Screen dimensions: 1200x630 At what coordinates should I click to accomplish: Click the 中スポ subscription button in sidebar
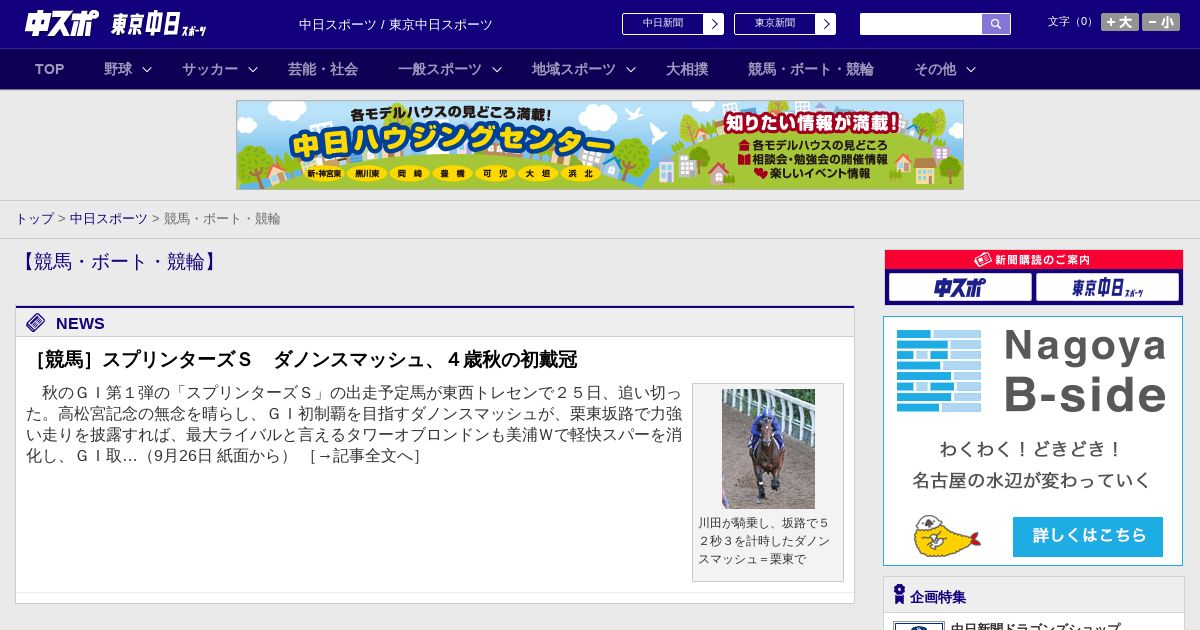[960, 287]
